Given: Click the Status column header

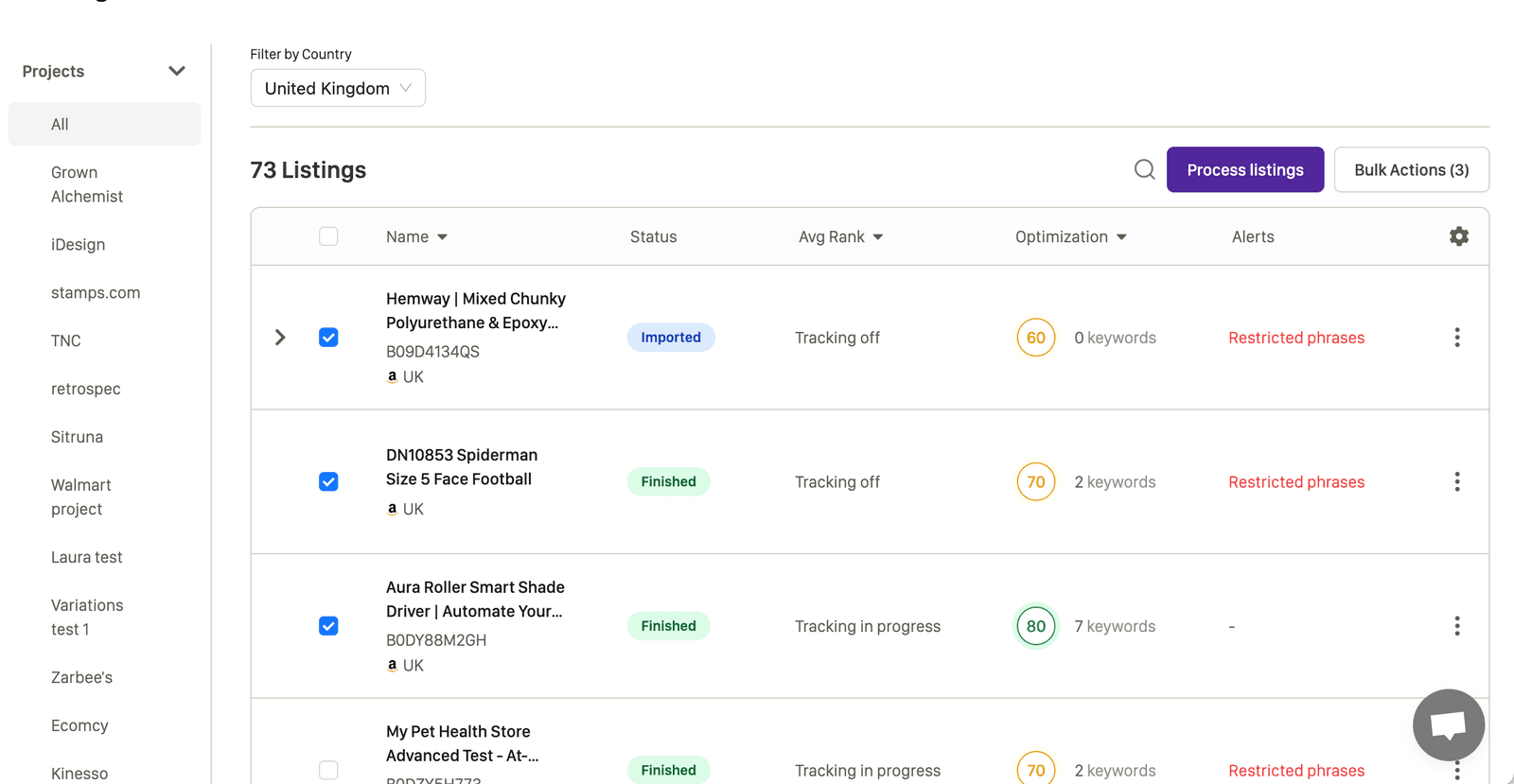Looking at the screenshot, I should 653,236.
